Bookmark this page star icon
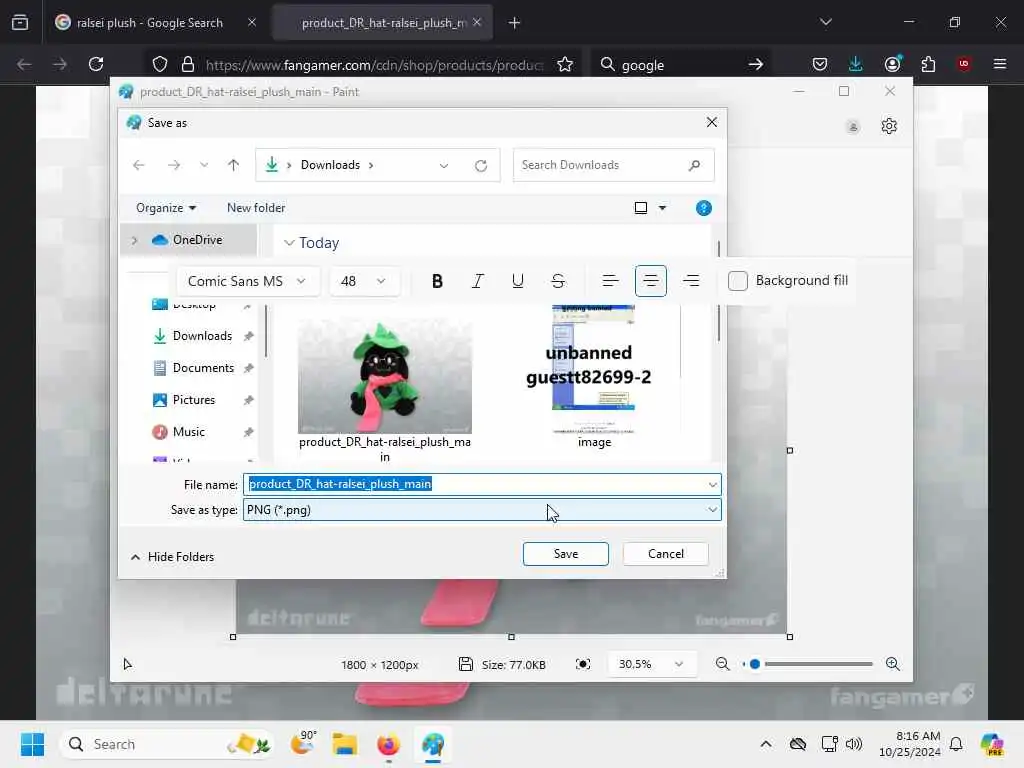Image resolution: width=1024 pixels, height=768 pixels. point(565,65)
